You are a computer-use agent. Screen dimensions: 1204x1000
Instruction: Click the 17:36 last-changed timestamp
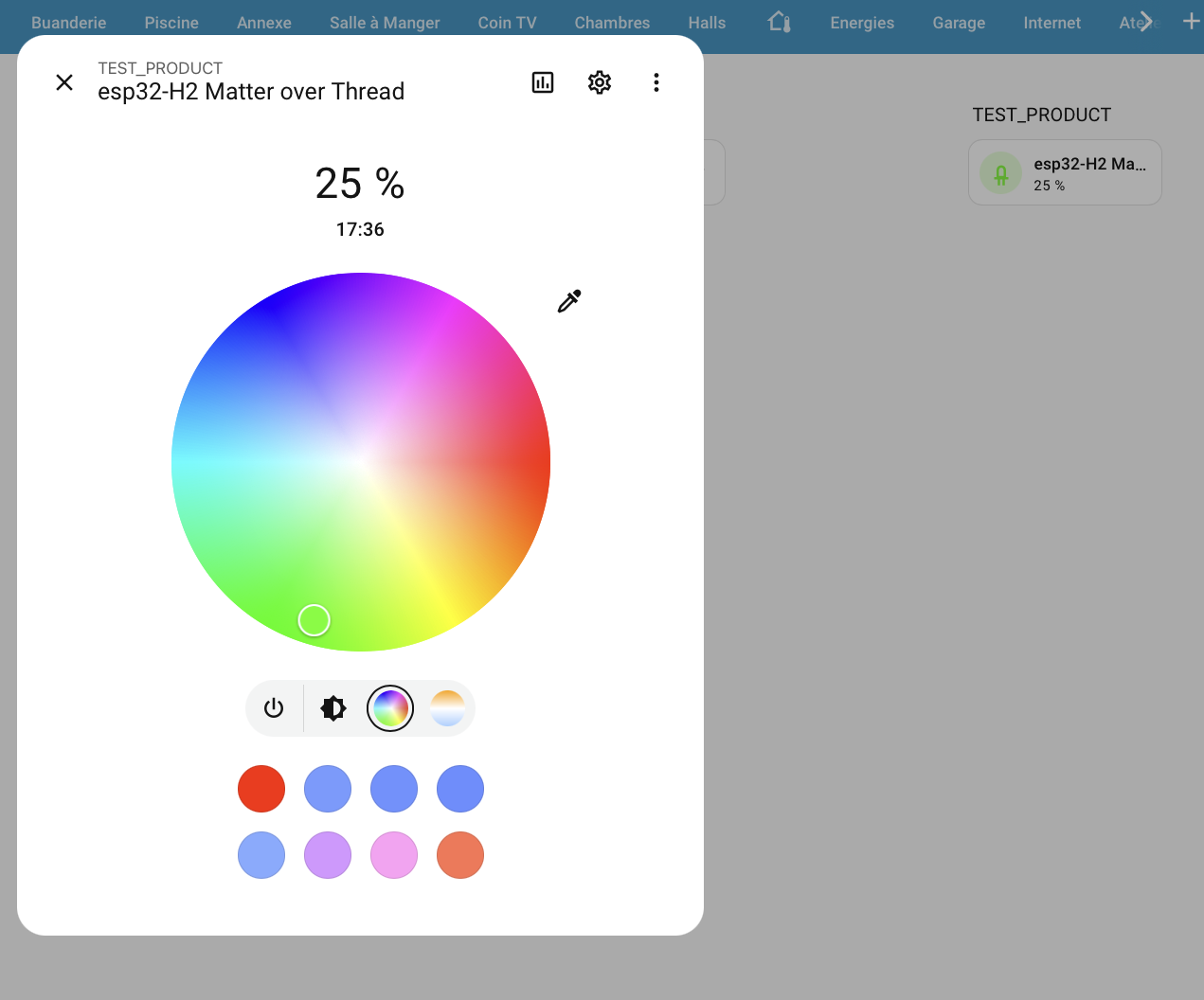pyautogui.click(x=360, y=229)
